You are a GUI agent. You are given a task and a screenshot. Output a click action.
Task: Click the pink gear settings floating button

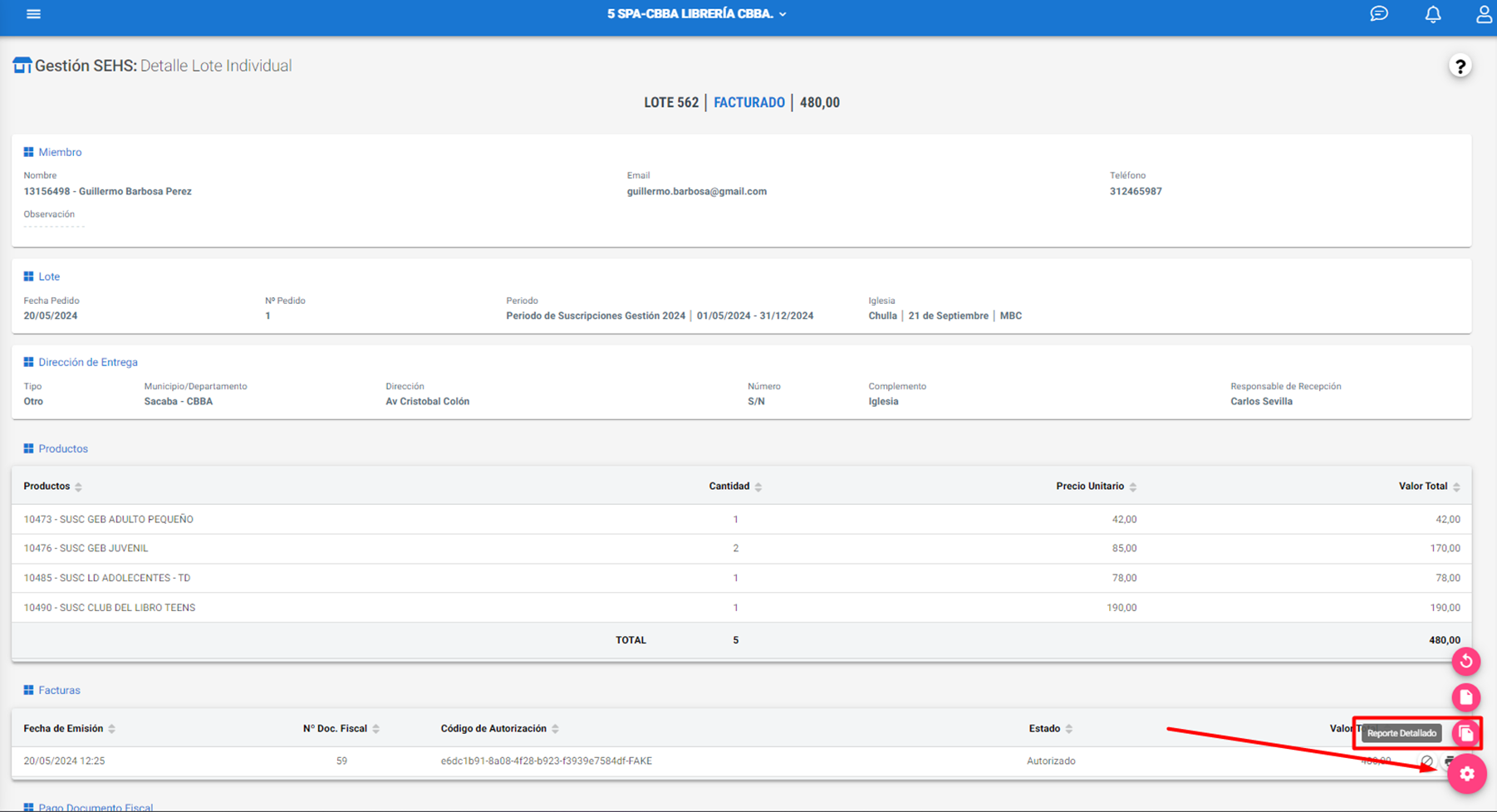coord(1467,774)
